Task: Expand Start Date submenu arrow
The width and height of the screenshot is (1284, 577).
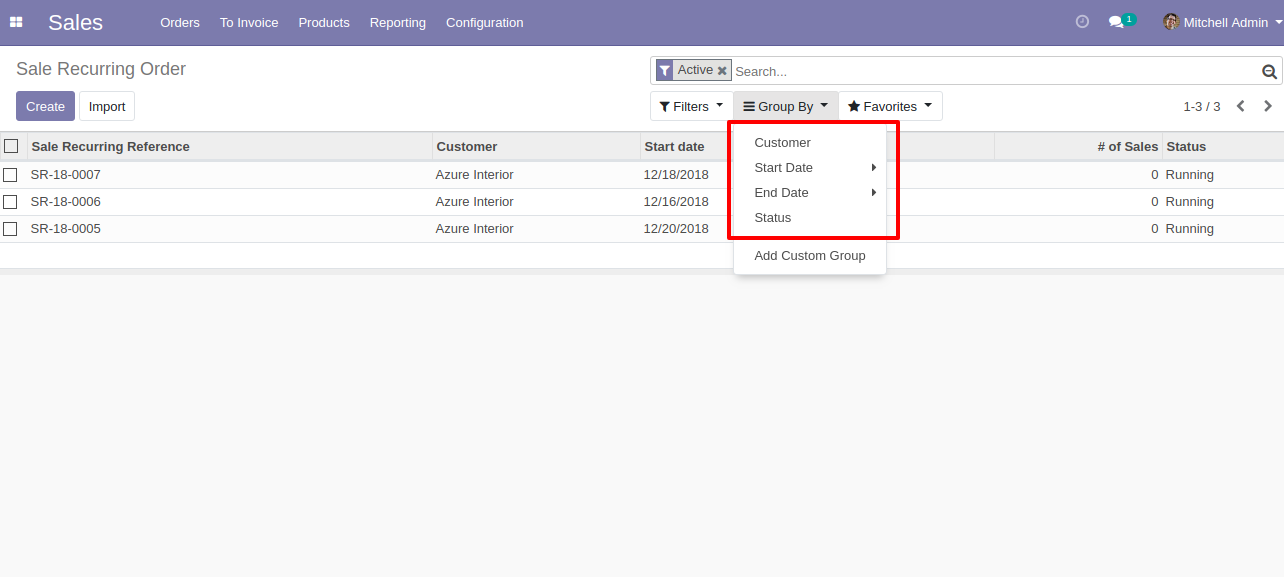Action: tap(874, 168)
